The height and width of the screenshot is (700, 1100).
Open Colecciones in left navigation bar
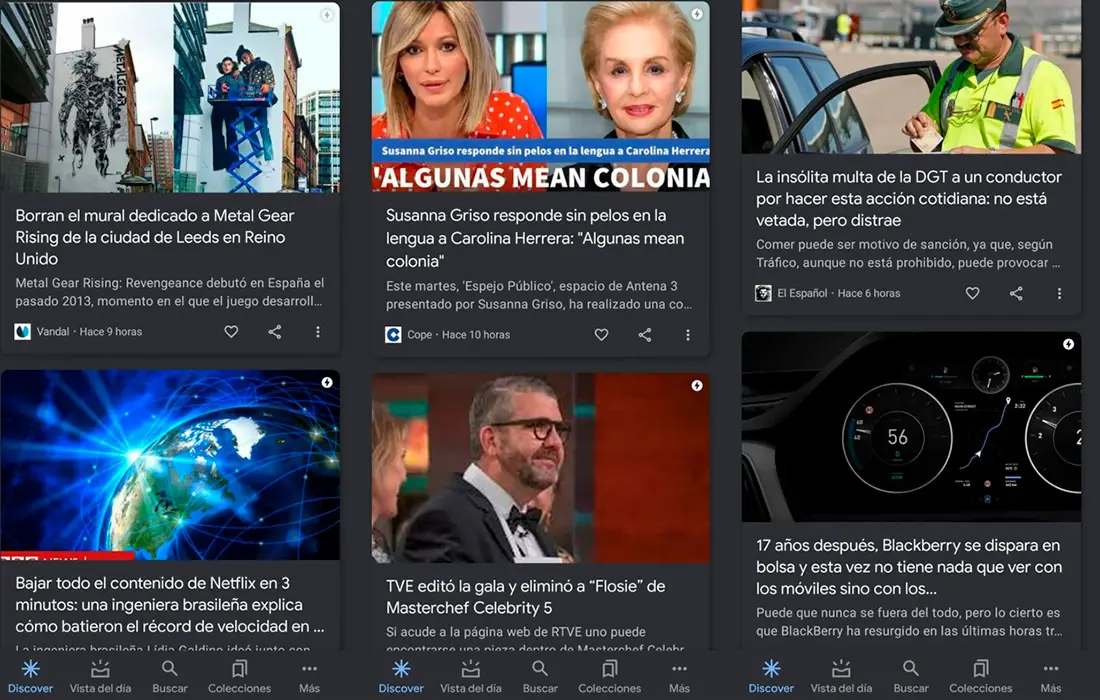239,677
